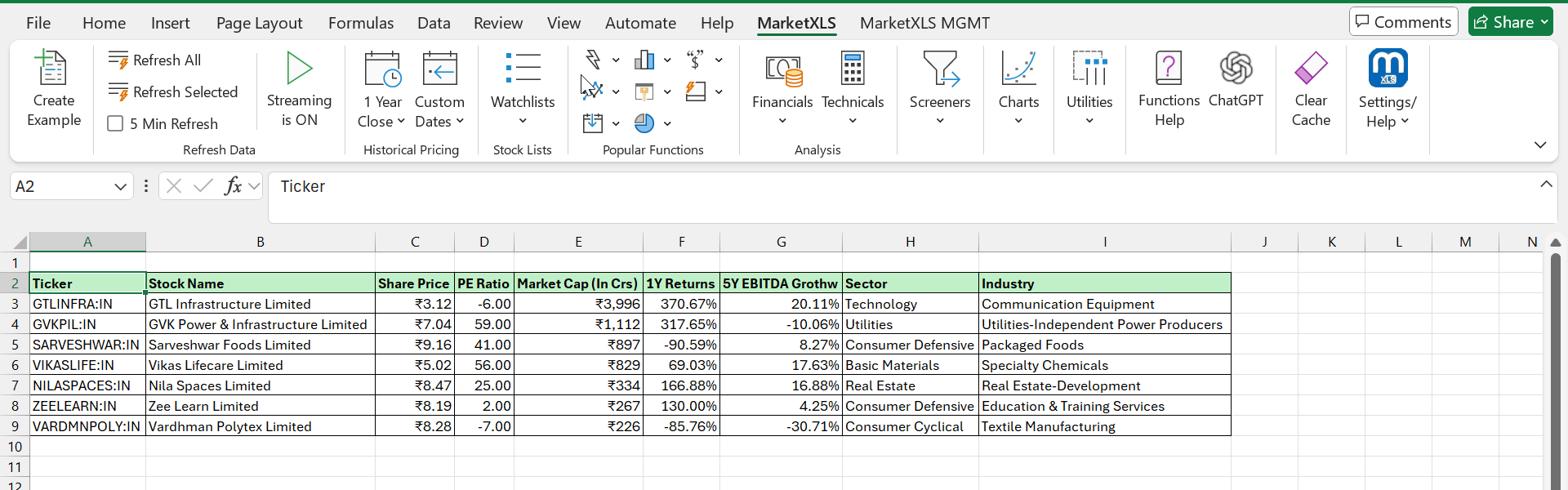This screenshot has height=490, width=1568.
Task: Click the orange lightning panel icon
Action: click(x=696, y=91)
